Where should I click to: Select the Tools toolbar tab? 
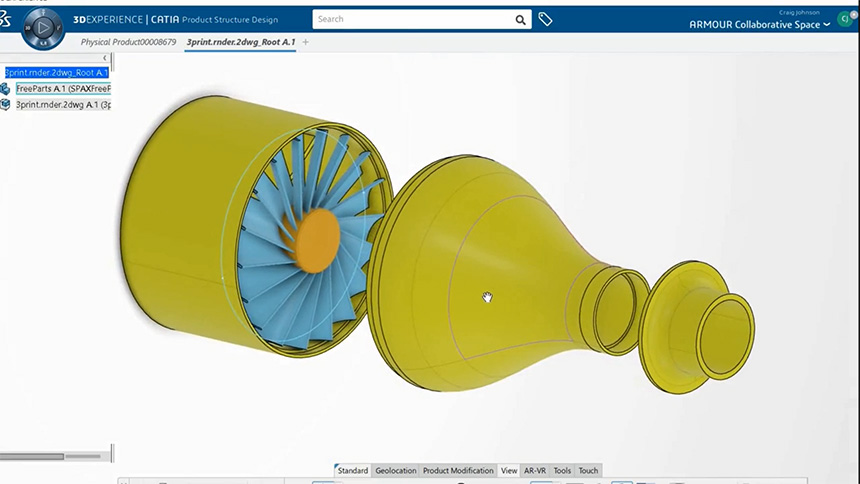point(562,471)
